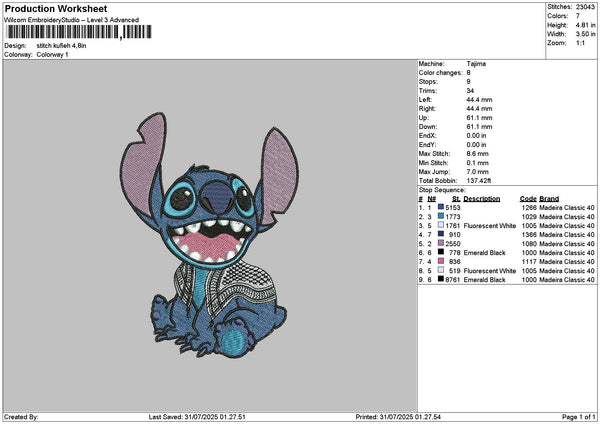Click the 'Stop Sequence:' heading
Screen dimensions: 600x424
pyautogui.click(x=442, y=190)
